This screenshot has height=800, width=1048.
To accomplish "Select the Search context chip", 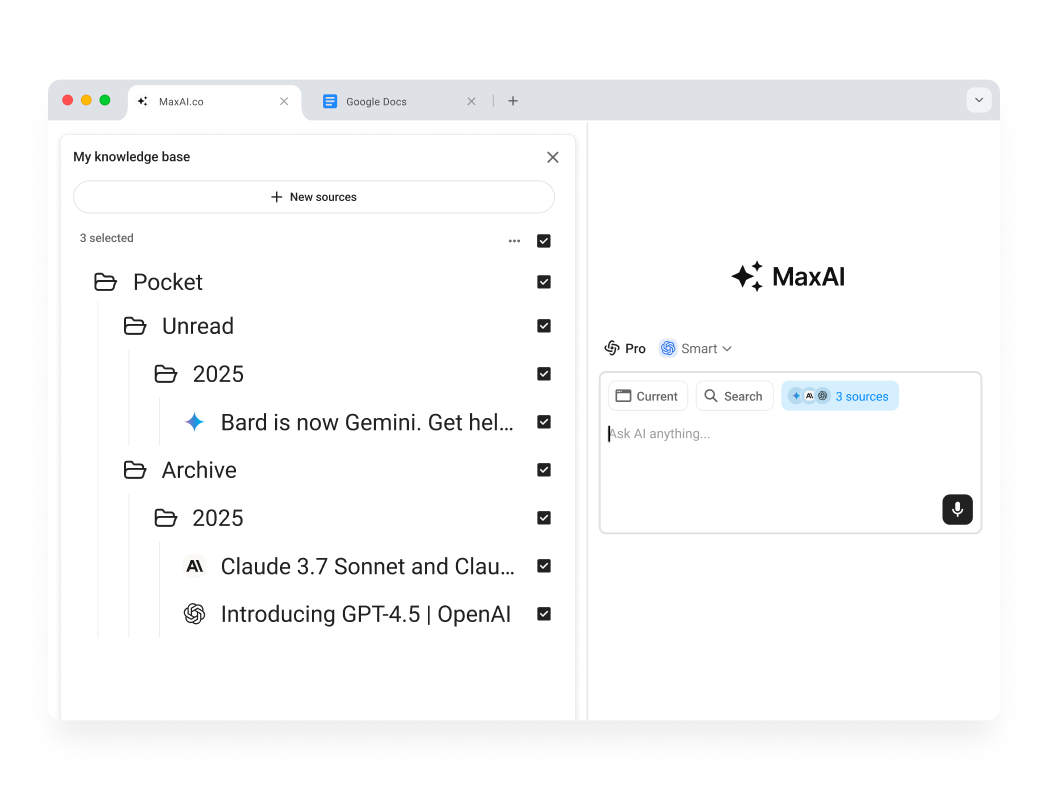I will point(735,396).
